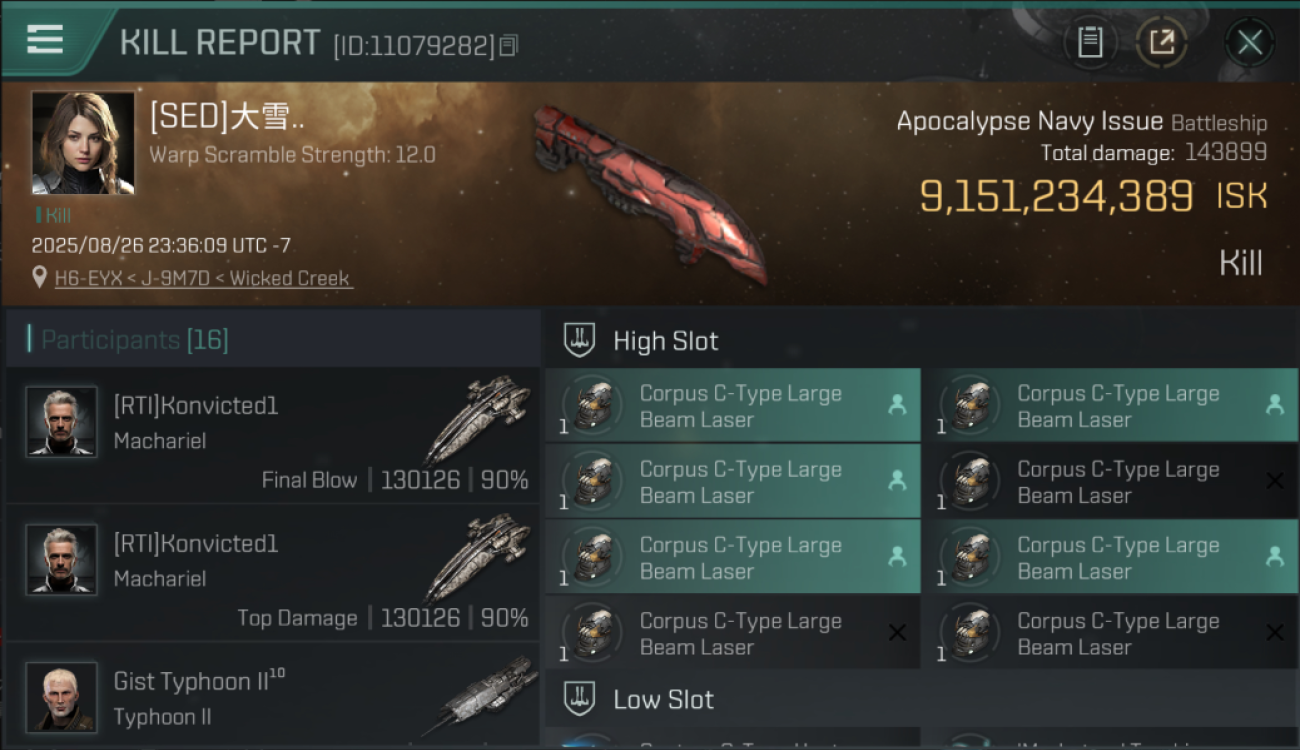Screen dimensions: 1300x750
Task: Click the victim pilot portrait
Action: [x=83, y=143]
